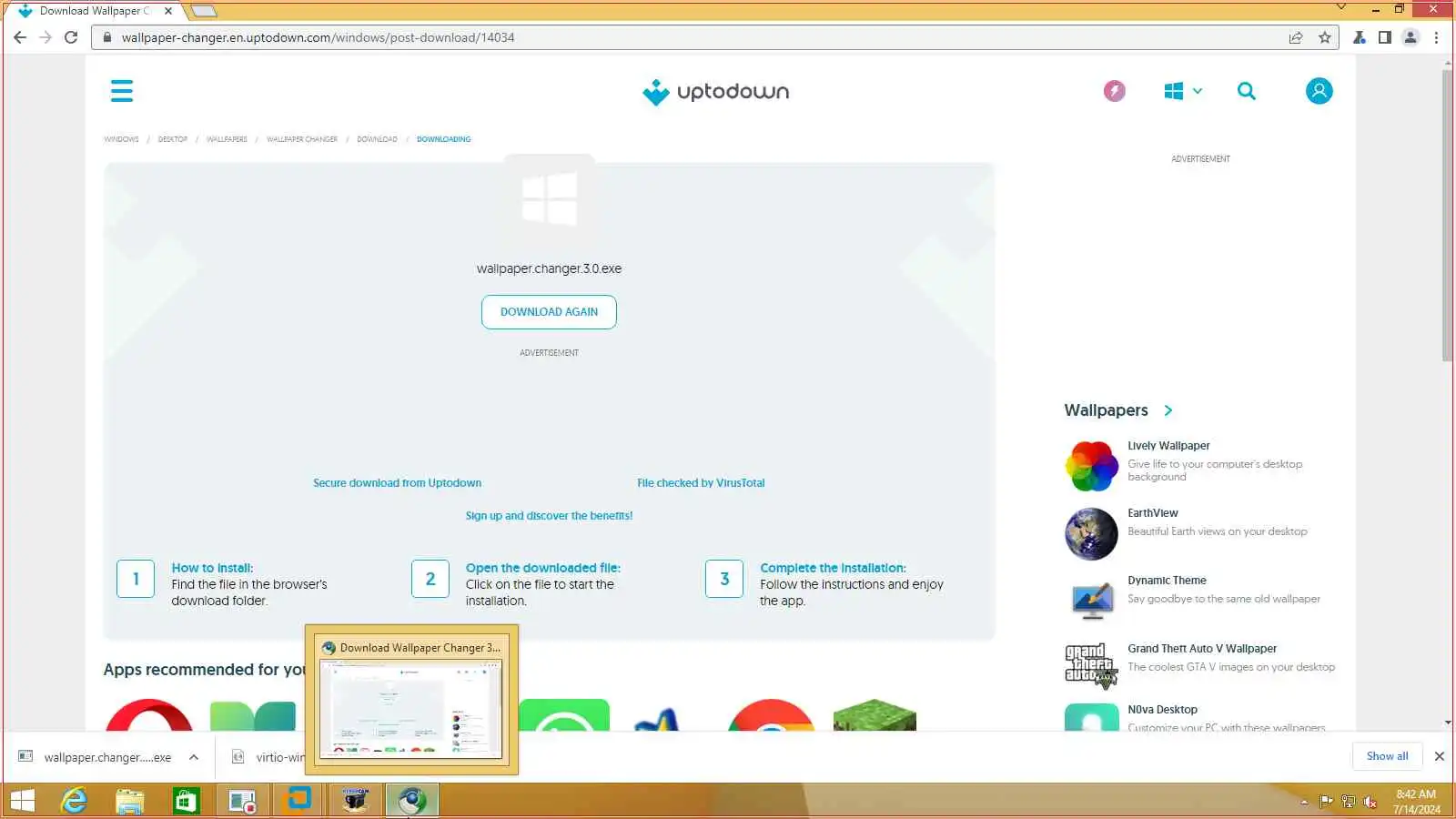Open the Uptodown search magnifier
The image size is (1456, 819).
click(1247, 91)
